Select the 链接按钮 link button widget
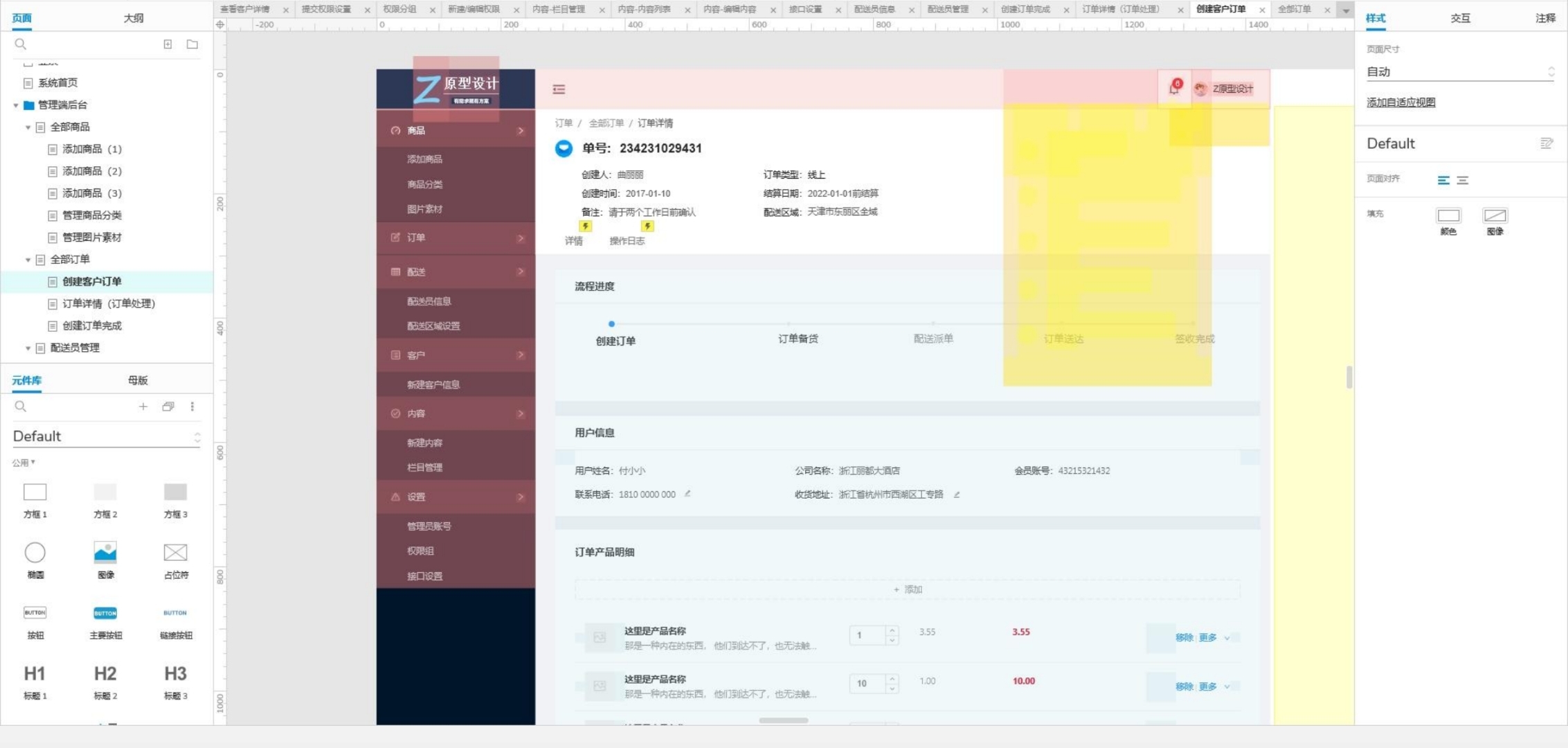This screenshot has height=748, width=1568. pyautogui.click(x=175, y=621)
